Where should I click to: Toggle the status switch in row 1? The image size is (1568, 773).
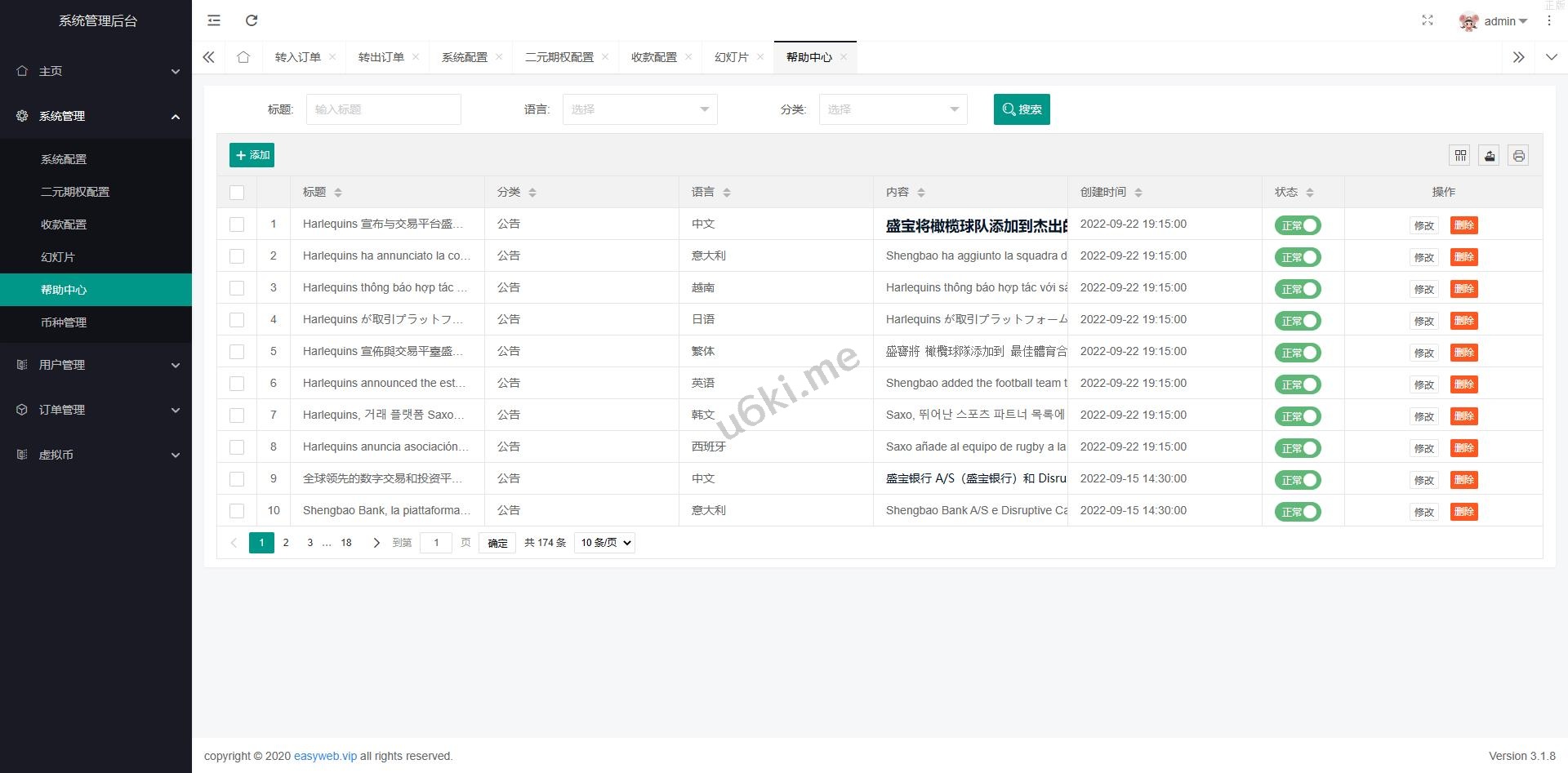[1297, 225]
